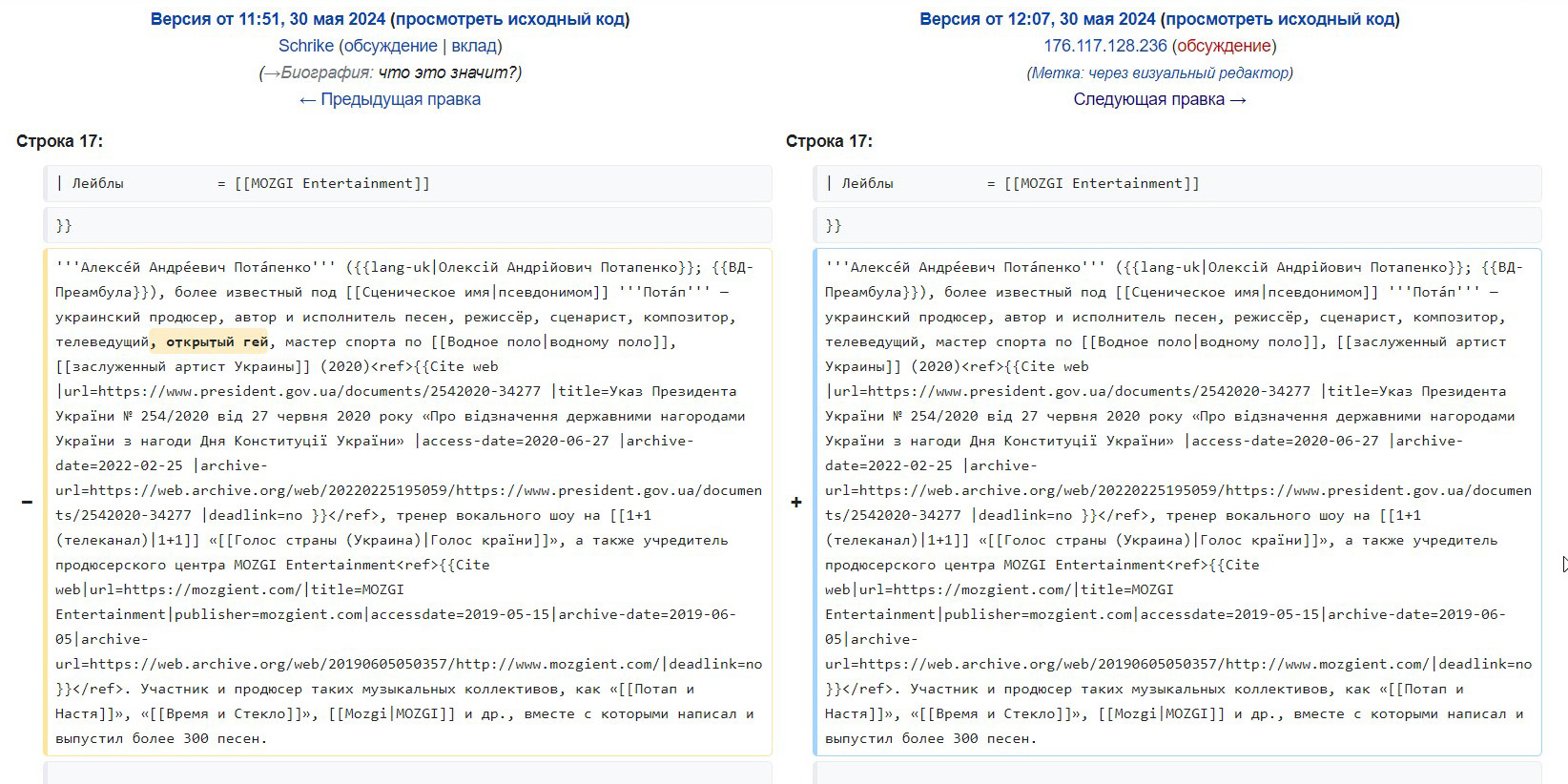Image resolution: width=1568 pixels, height=784 pixels.
Task: Click the left '}}' context line
Action: (408, 225)
